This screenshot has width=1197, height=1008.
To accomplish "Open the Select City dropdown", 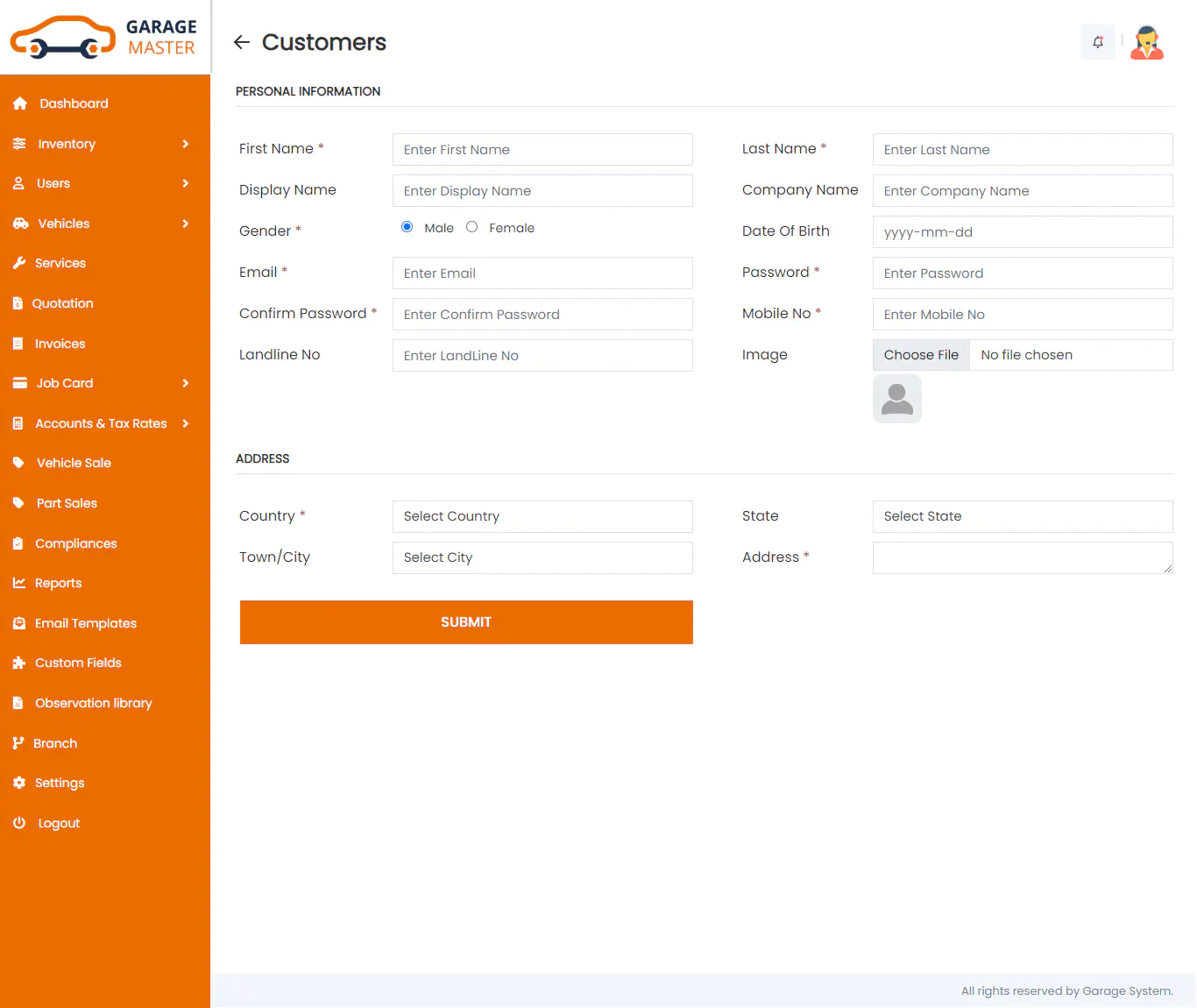I will [x=542, y=557].
